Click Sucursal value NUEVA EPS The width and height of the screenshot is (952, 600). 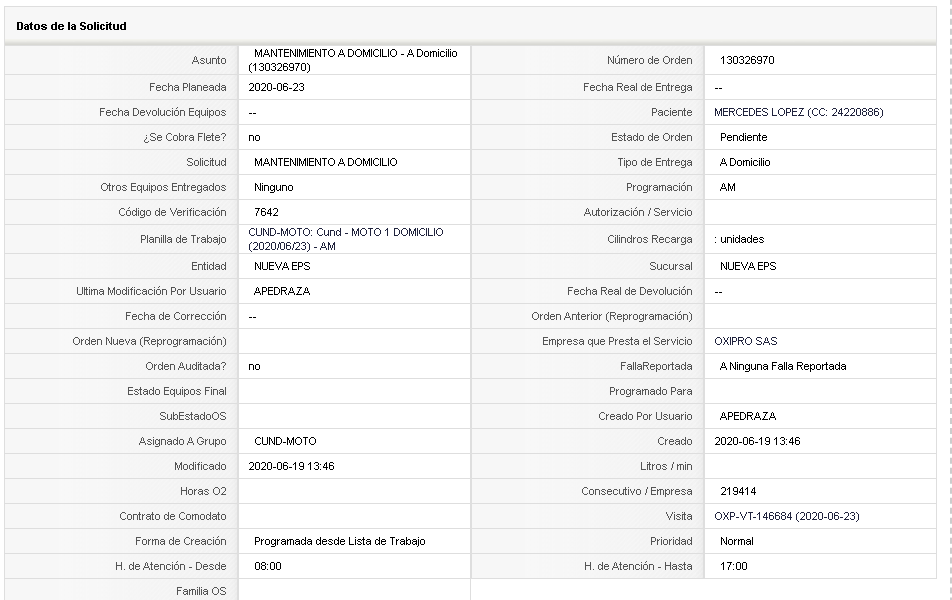point(748,267)
